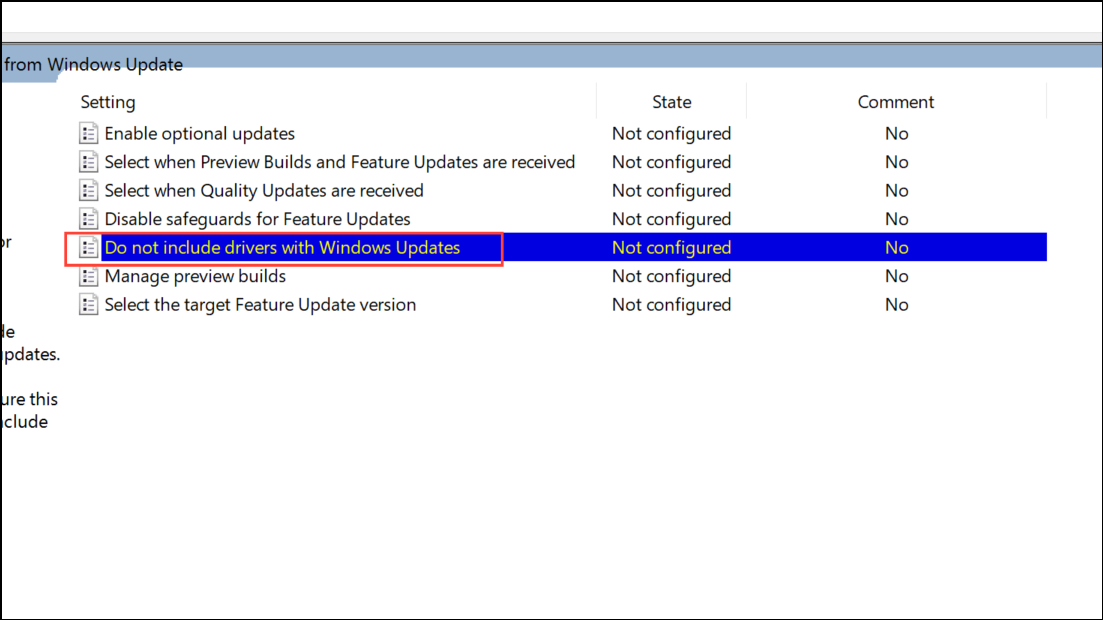Click Not configured state of Enable optional updates

tap(671, 134)
